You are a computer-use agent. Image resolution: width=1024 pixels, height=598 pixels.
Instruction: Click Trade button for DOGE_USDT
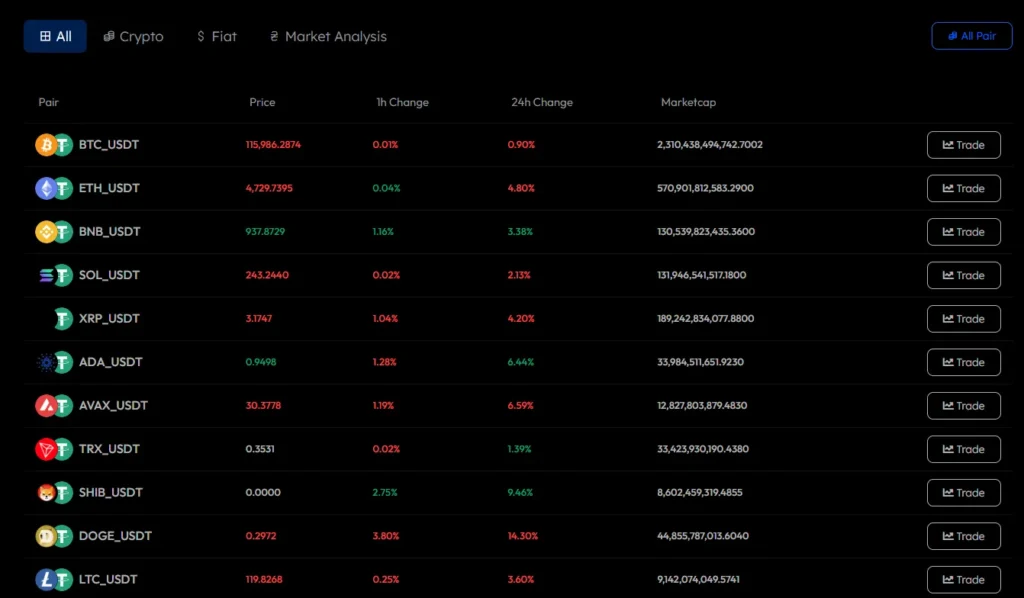963,536
